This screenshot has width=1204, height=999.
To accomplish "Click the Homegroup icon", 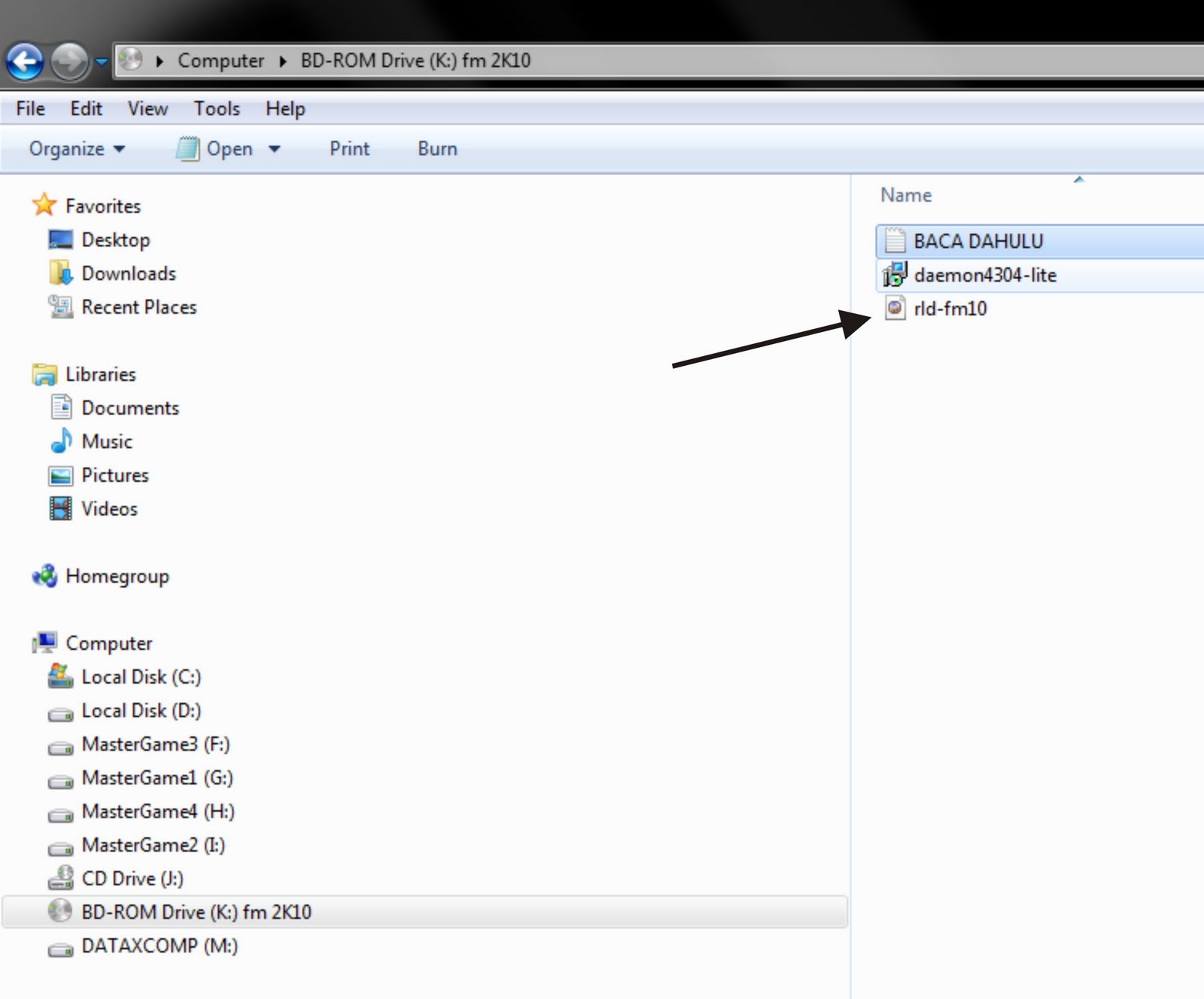I will 44,576.
